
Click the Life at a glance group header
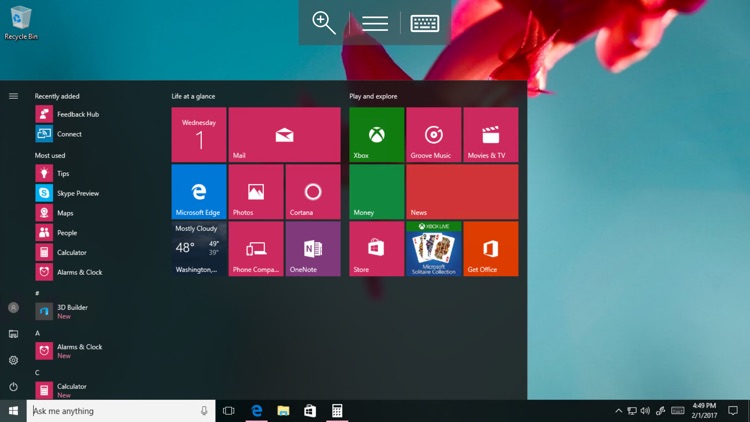point(193,96)
